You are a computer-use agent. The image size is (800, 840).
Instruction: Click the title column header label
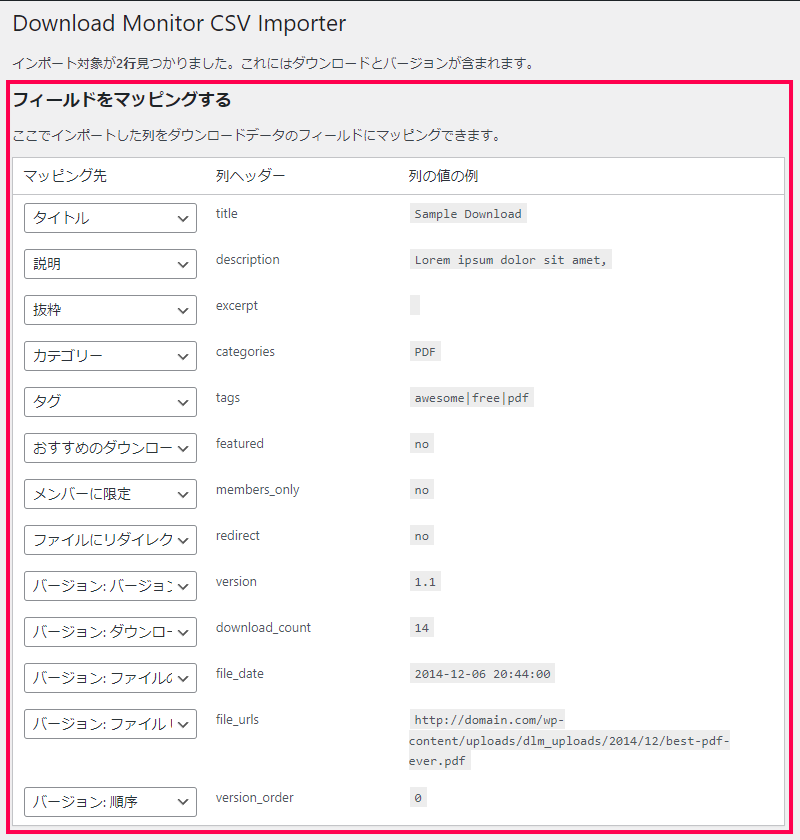pos(227,213)
